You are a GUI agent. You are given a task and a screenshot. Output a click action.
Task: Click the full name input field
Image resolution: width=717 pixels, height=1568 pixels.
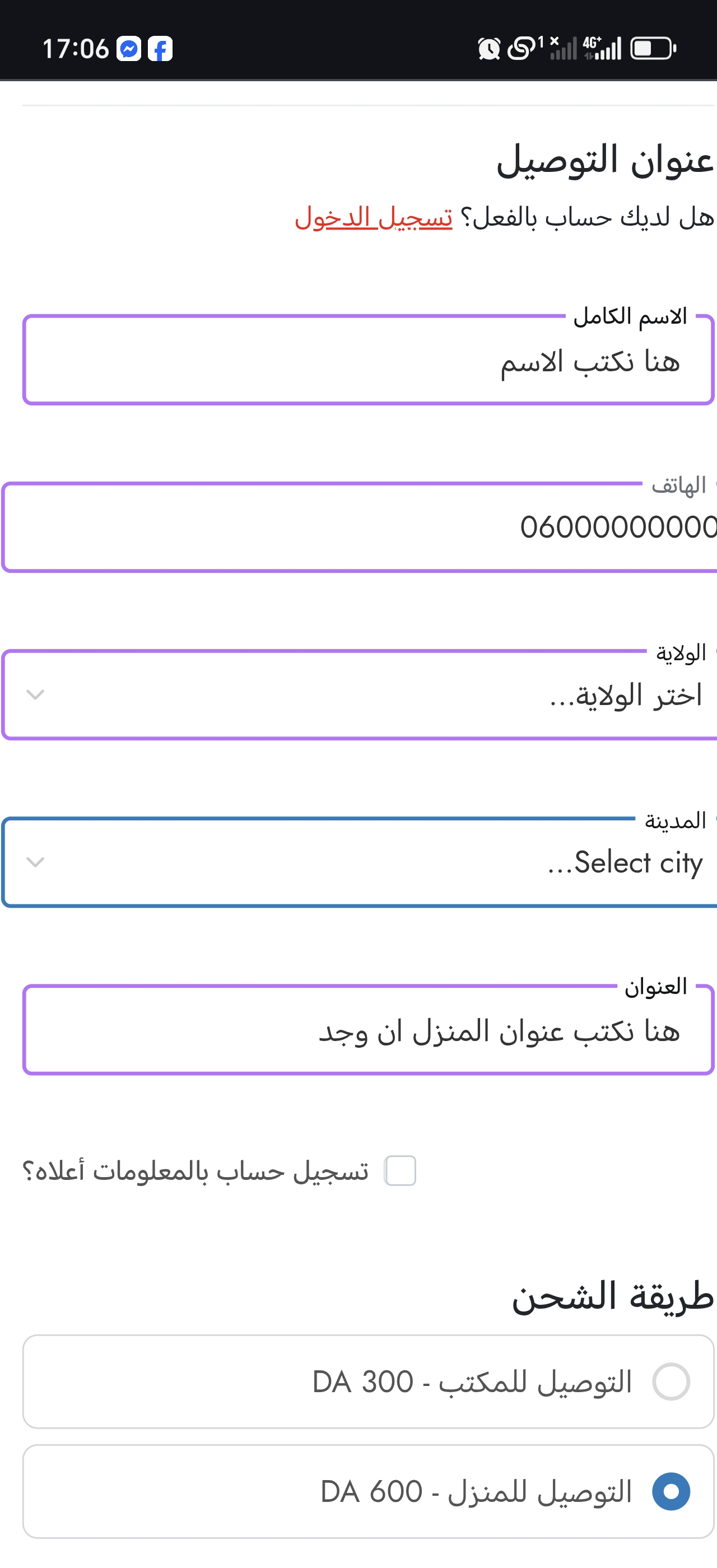click(x=365, y=359)
